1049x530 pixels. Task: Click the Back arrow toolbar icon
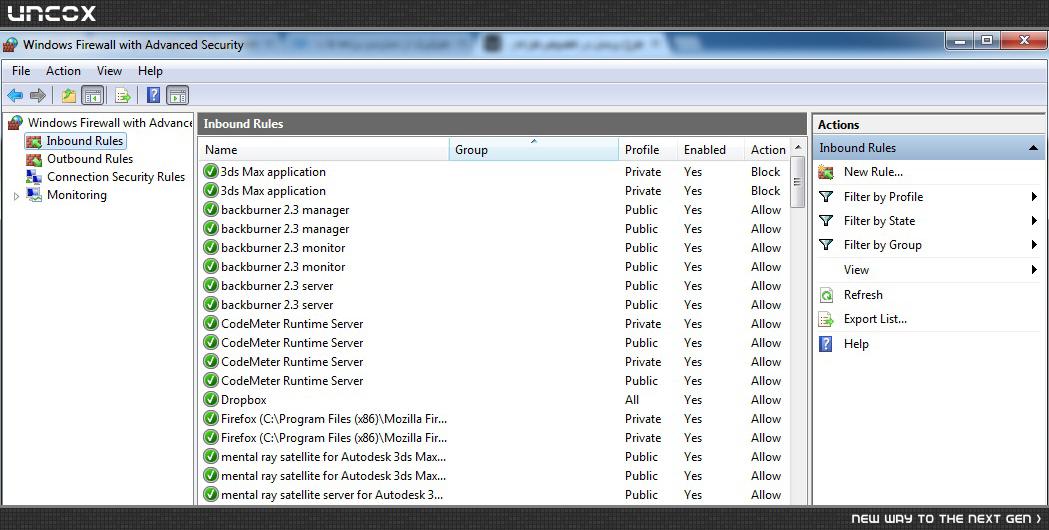pyautogui.click(x=15, y=96)
